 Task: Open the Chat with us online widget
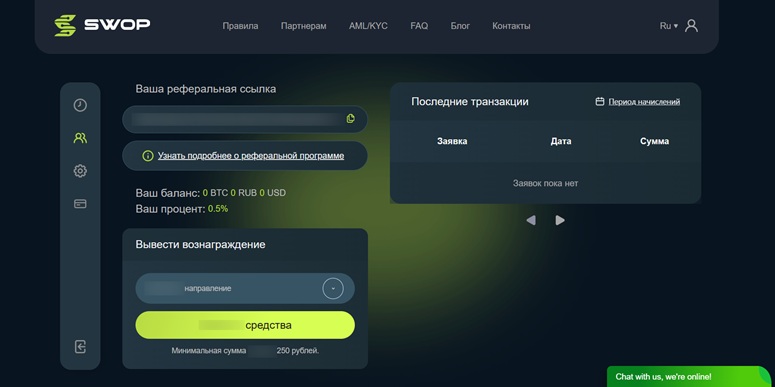[x=690, y=377]
